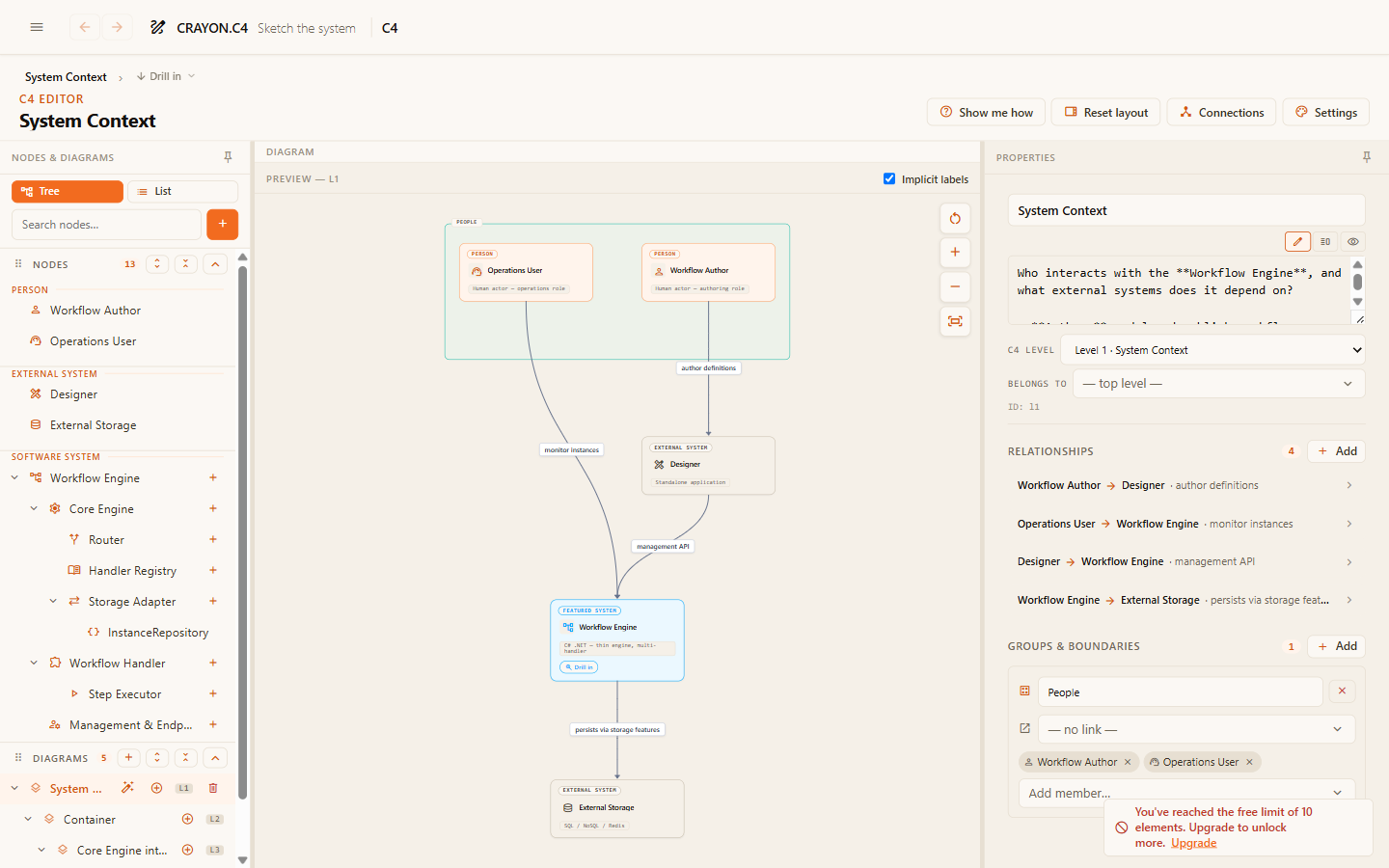Delete the System diagram with trash icon
Image resolution: width=1389 pixels, height=868 pixels.
pyautogui.click(x=213, y=788)
